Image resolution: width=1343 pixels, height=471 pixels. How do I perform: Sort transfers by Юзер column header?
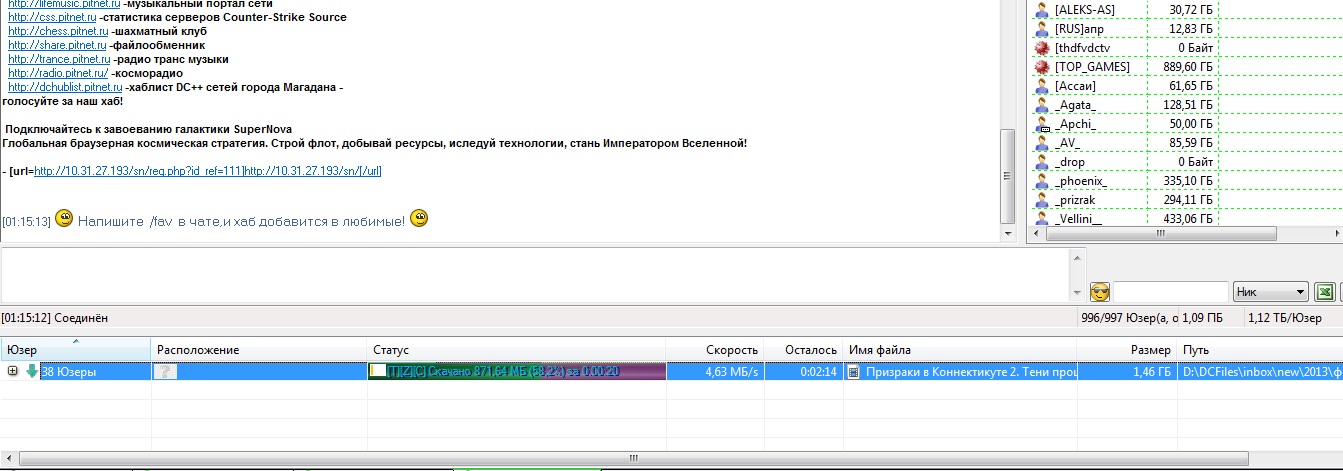click(x=75, y=350)
